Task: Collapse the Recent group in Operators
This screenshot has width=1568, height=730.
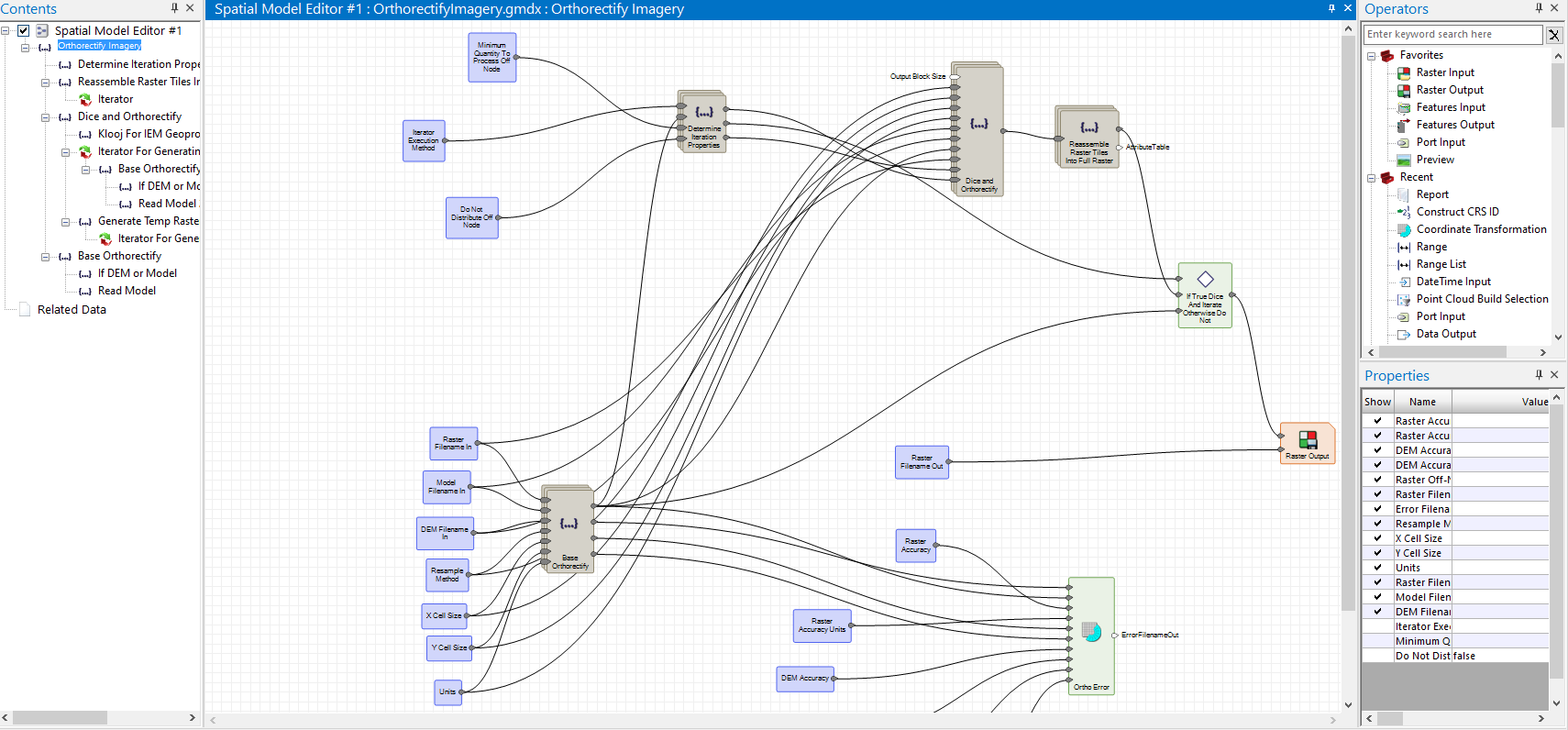Action: tap(1372, 178)
